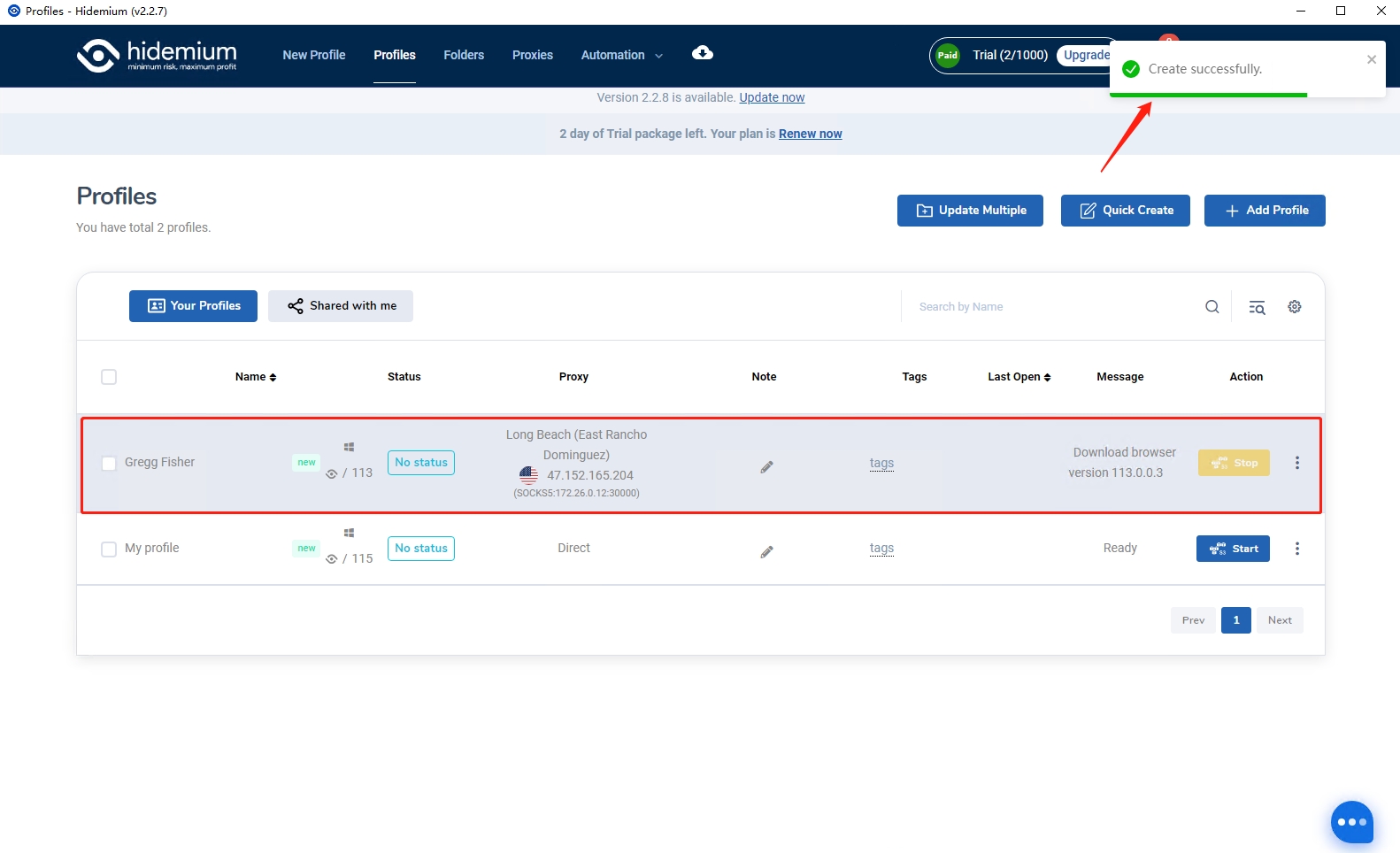Toggle the select-all checkbox in header

coord(109,377)
